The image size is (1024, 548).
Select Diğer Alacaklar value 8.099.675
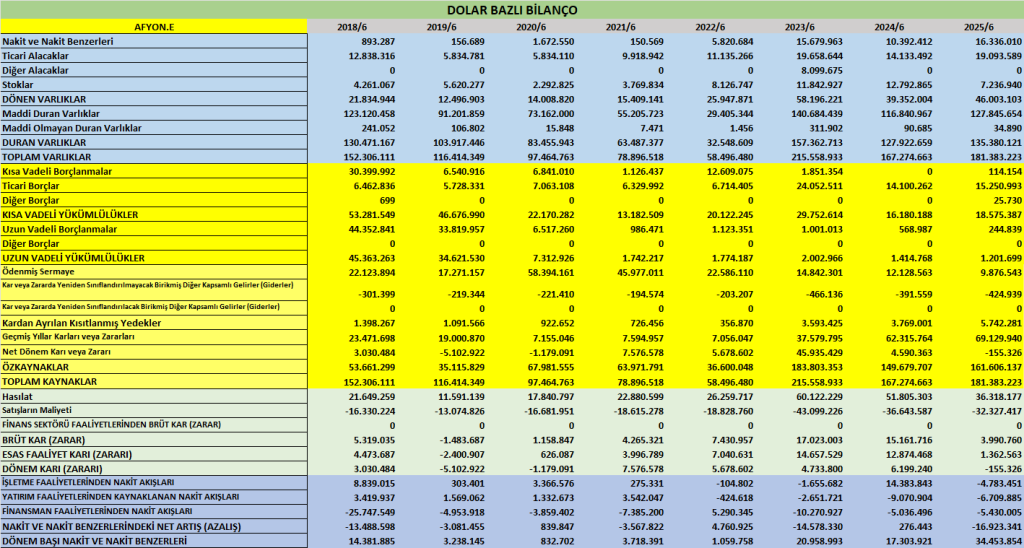click(822, 70)
